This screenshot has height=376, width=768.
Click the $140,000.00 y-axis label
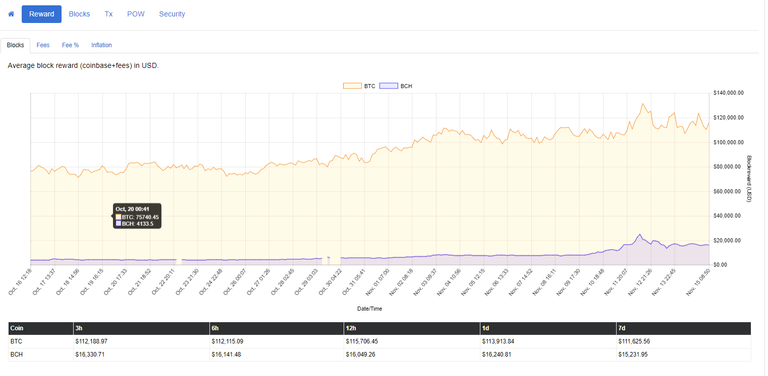pyautogui.click(x=728, y=93)
